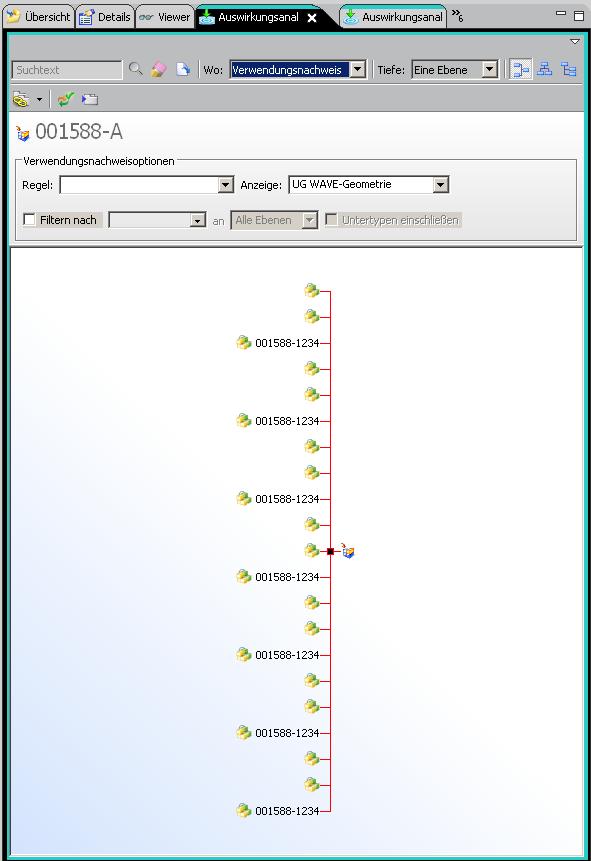Switch to the Details tab
591x861 pixels.
pyautogui.click(x=105, y=17)
